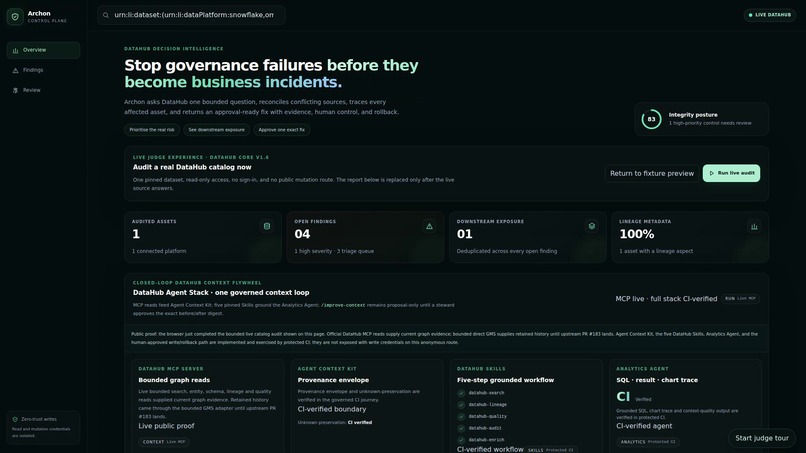Click the Approve one exact fix chip
This screenshot has height=453, width=806.
pos(282,130)
